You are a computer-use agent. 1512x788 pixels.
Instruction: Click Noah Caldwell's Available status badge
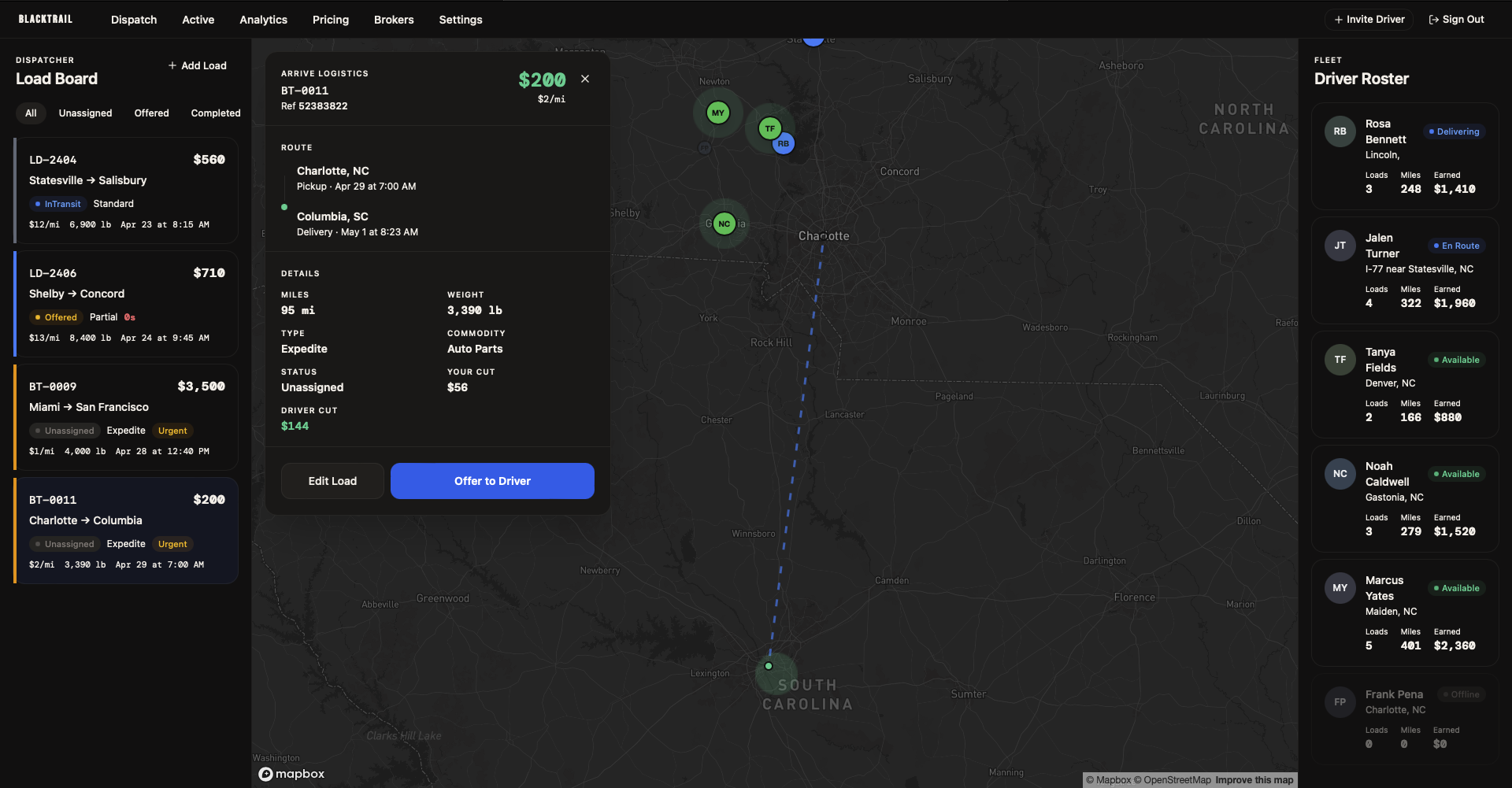coord(1456,474)
